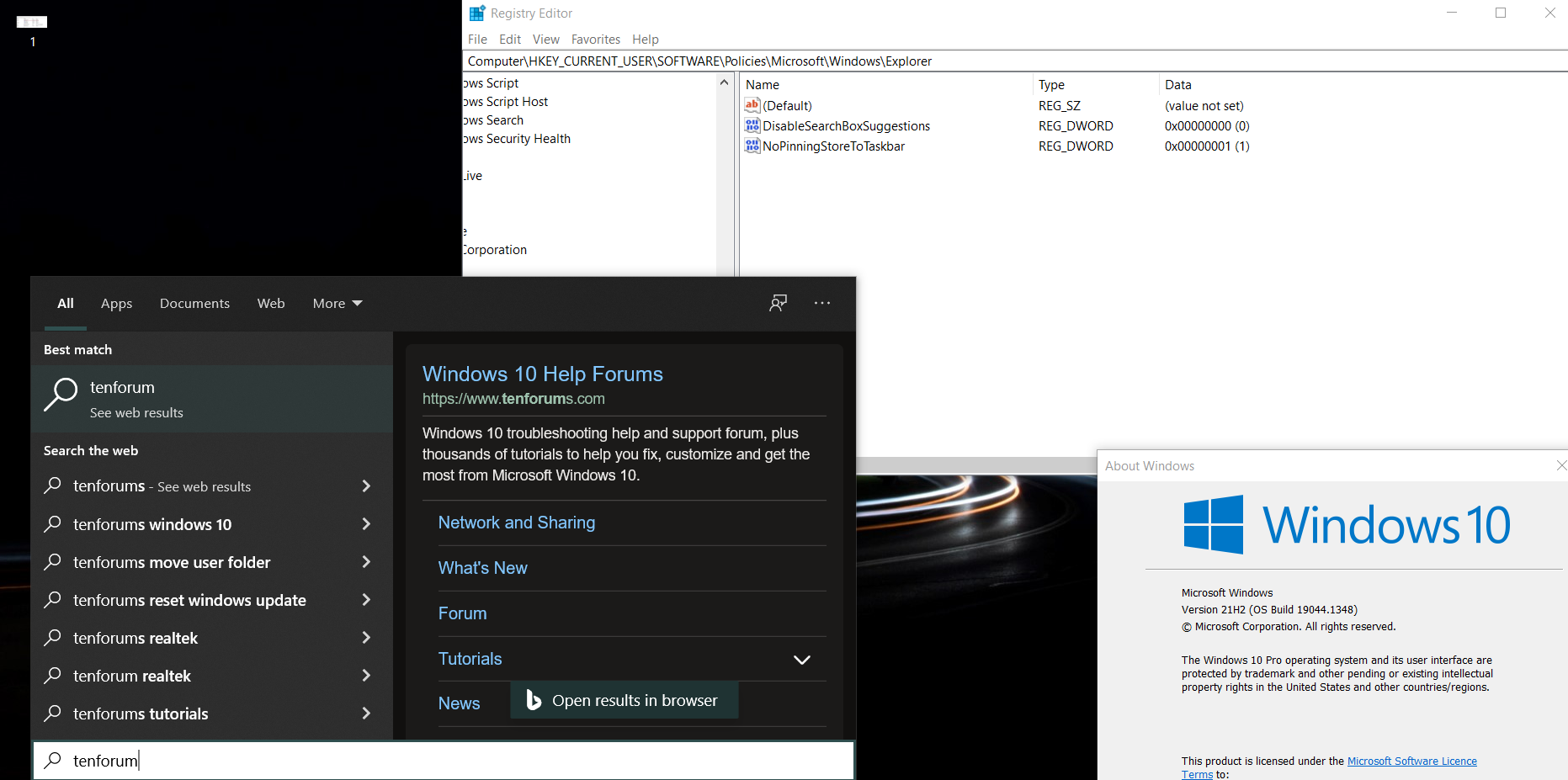1568x780 pixels.
Task: Click search icon next to tenforums tutorials
Action: [x=53, y=714]
